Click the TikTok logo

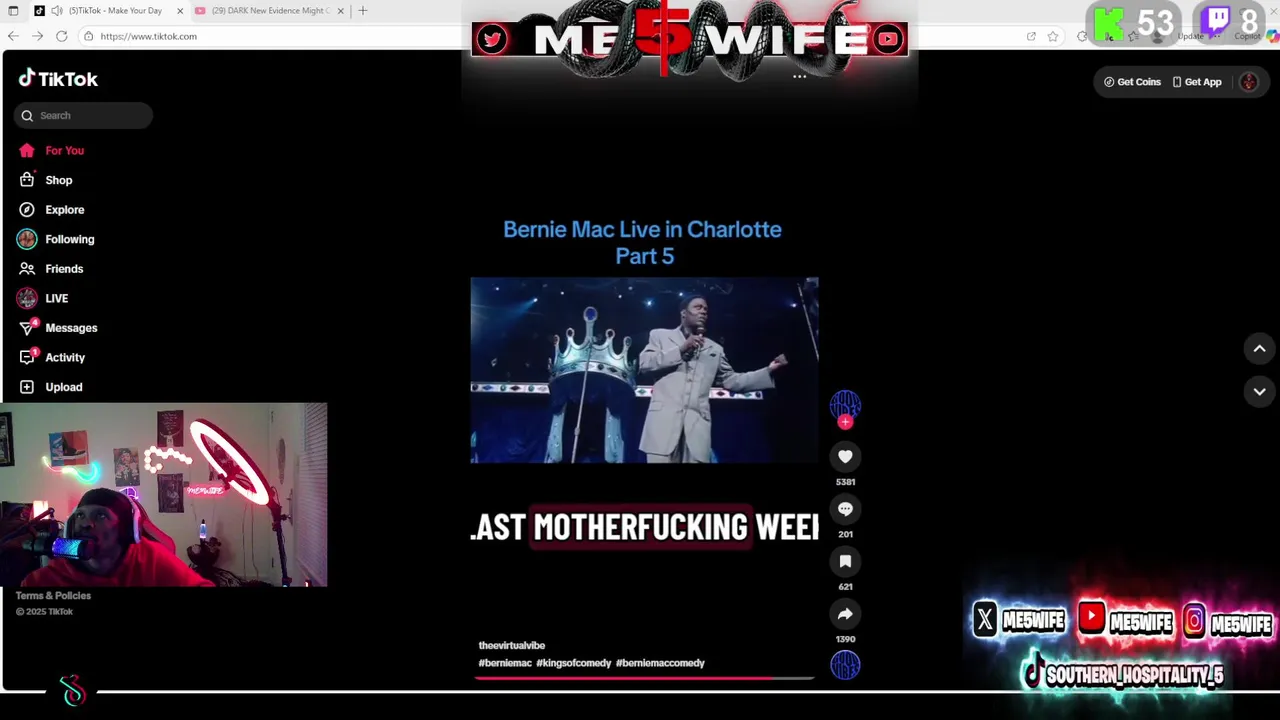pyautogui.click(x=58, y=79)
